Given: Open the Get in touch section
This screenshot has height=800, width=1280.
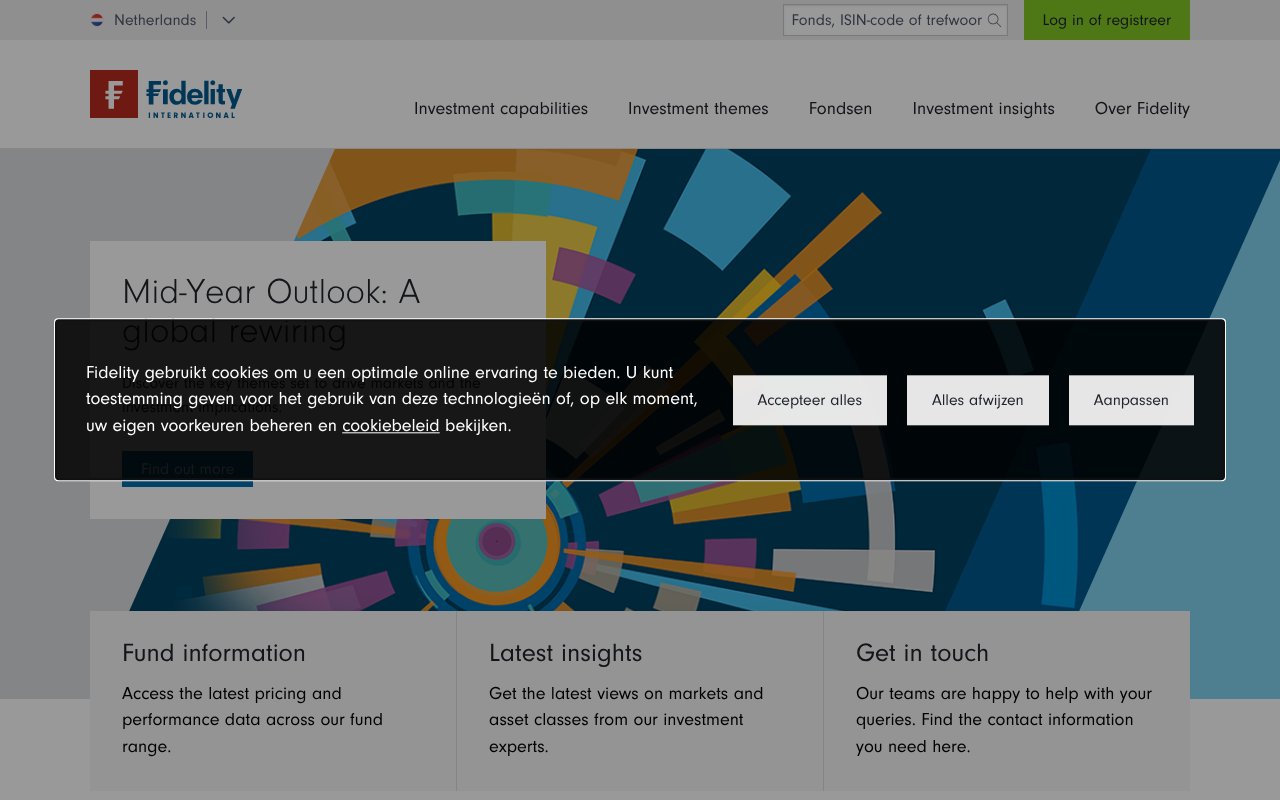Looking at the screenshot, I should pos(922,653).
